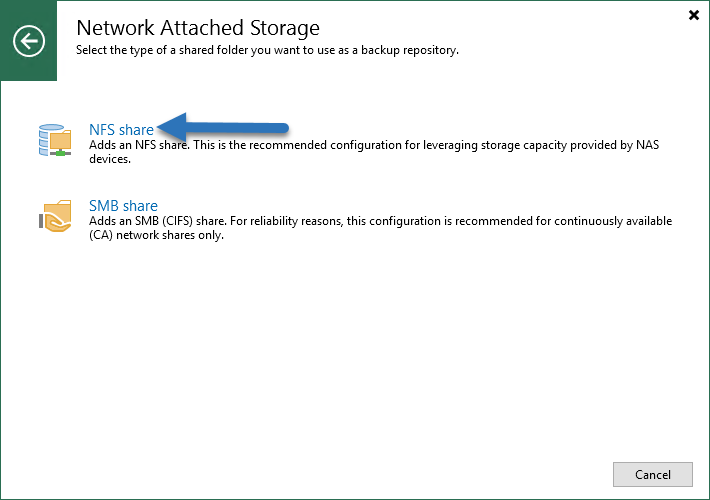Image resolution: width=710 pixels, height=500 pixels.
Task: Click the word 'devices.' under NFS share
Action: click(110, 159)
